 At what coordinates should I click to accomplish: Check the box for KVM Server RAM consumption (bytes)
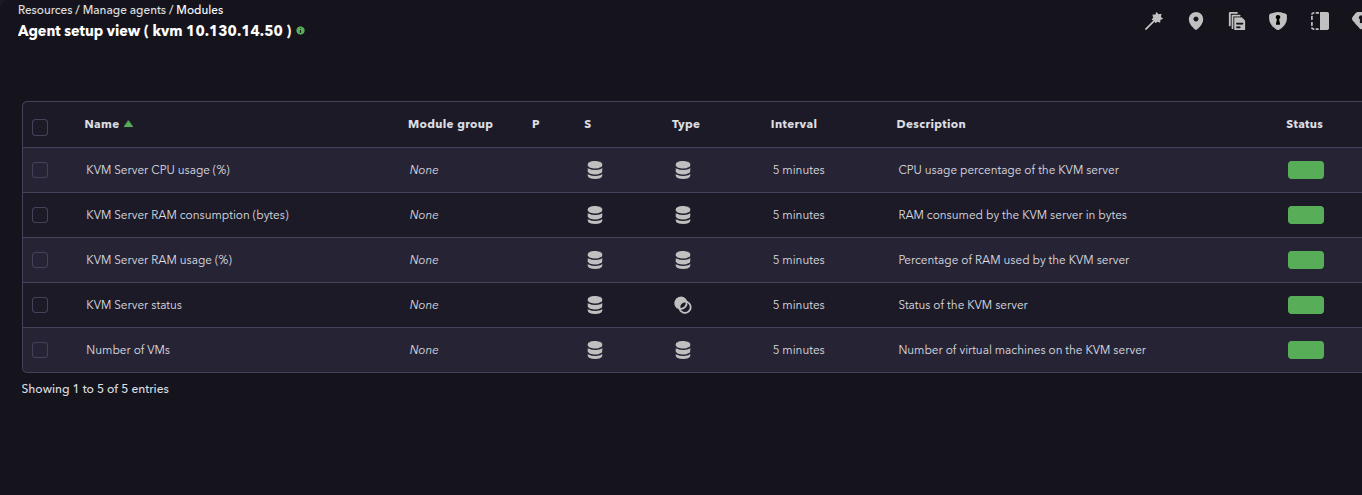[40, 215]
